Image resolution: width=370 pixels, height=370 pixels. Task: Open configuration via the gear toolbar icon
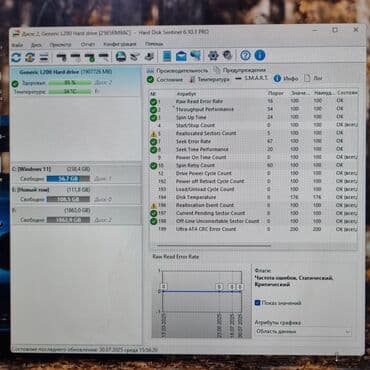click(213, 55)
